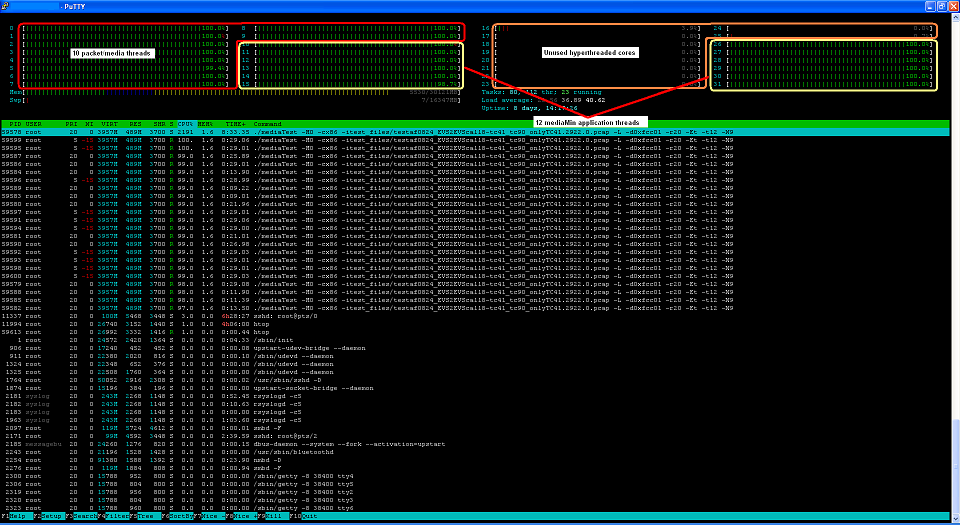This screenshot has width=960, height=525.
Task: Select the /sbin/init process row
Action: point(475,340)
